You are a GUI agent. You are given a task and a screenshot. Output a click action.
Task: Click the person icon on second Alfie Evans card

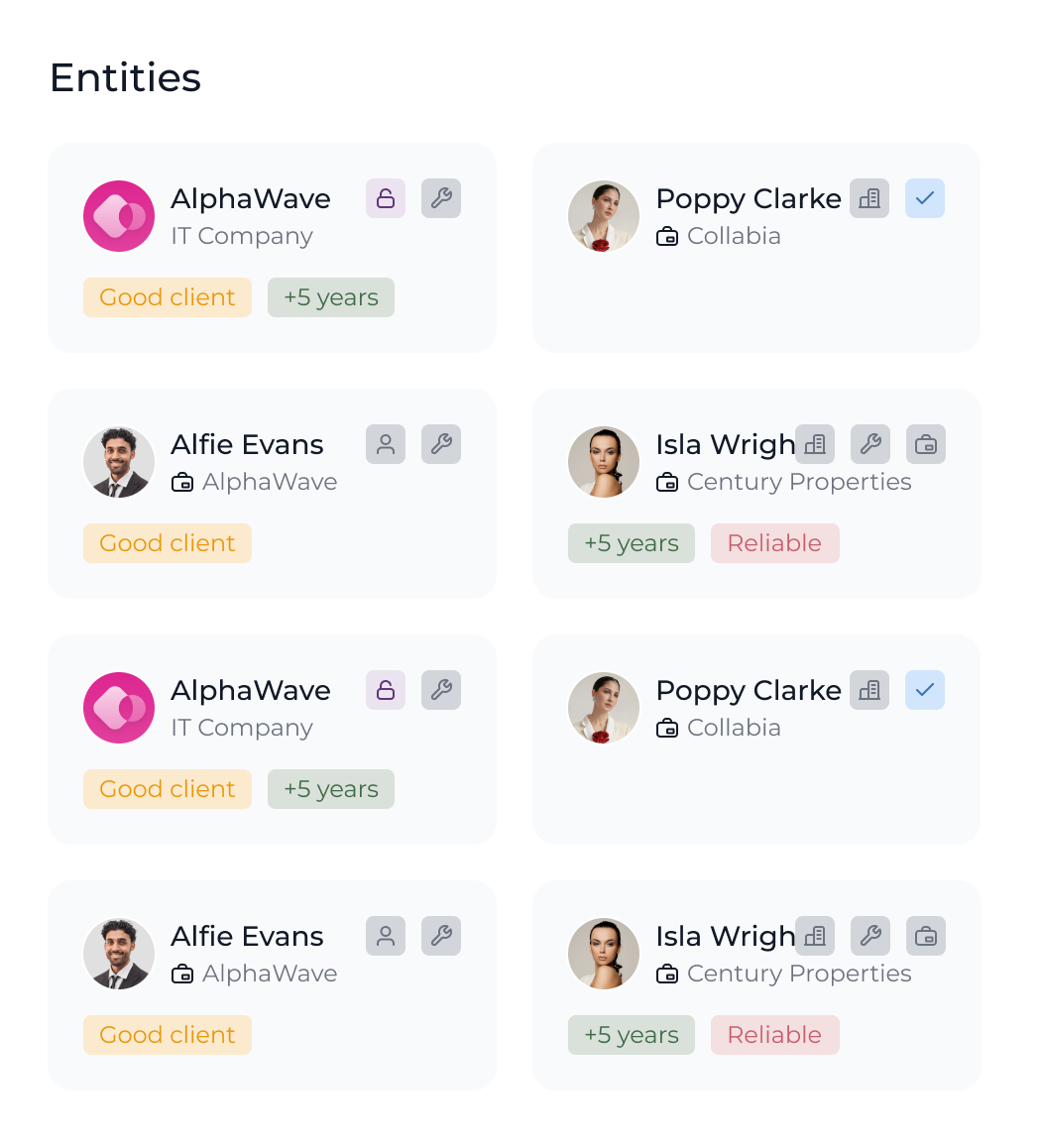tap(386, 936)
